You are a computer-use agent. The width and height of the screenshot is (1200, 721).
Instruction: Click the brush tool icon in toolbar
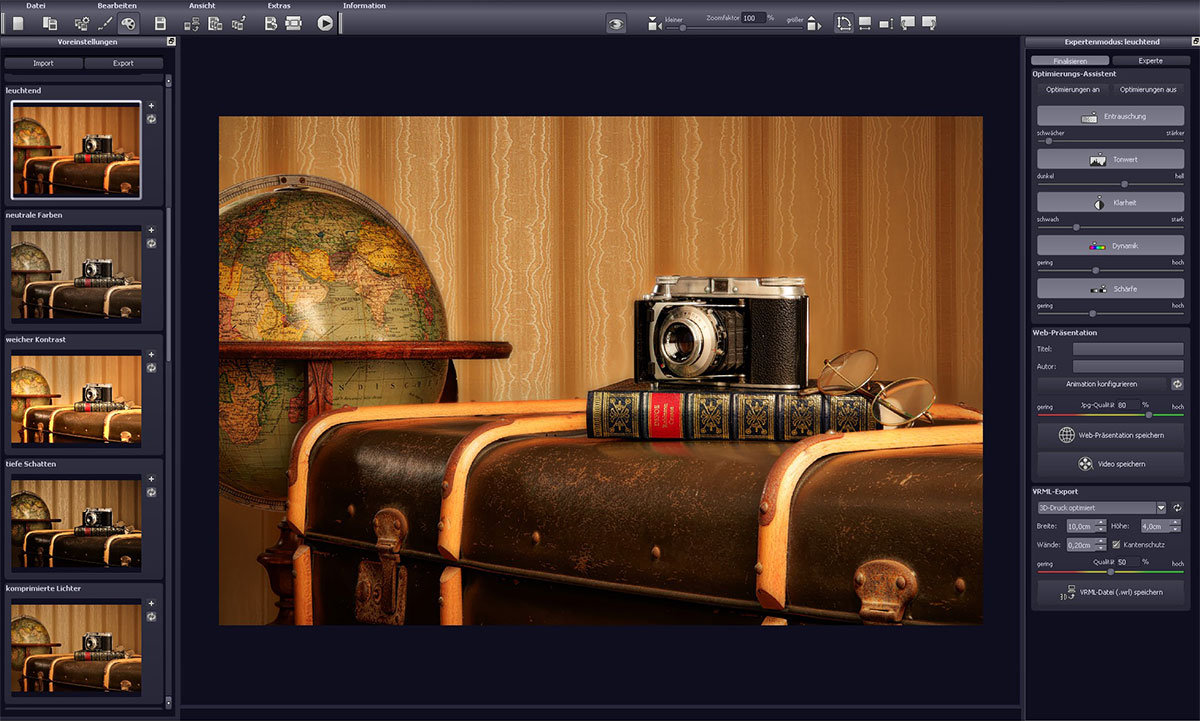[104, 23]
